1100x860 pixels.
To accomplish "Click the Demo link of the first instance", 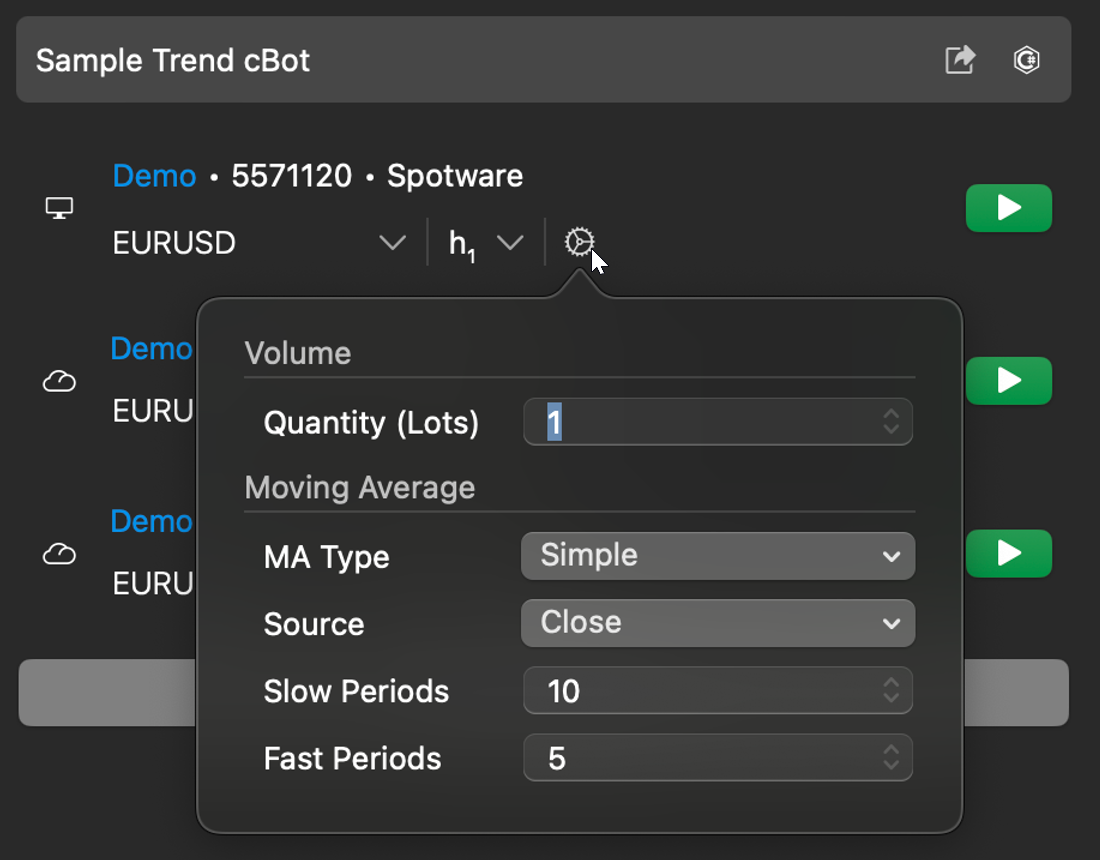I will click(154, 176).
